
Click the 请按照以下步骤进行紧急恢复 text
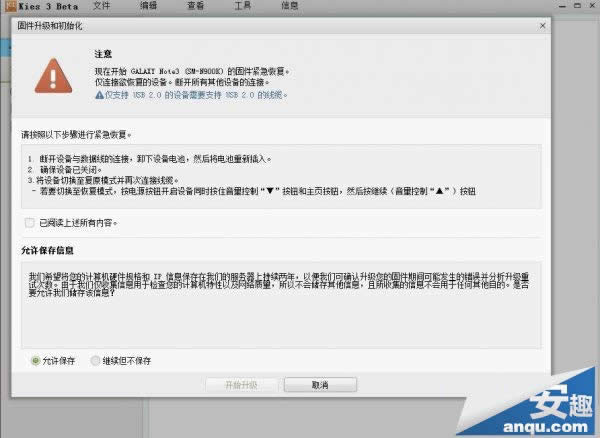[x=76, y=135]
